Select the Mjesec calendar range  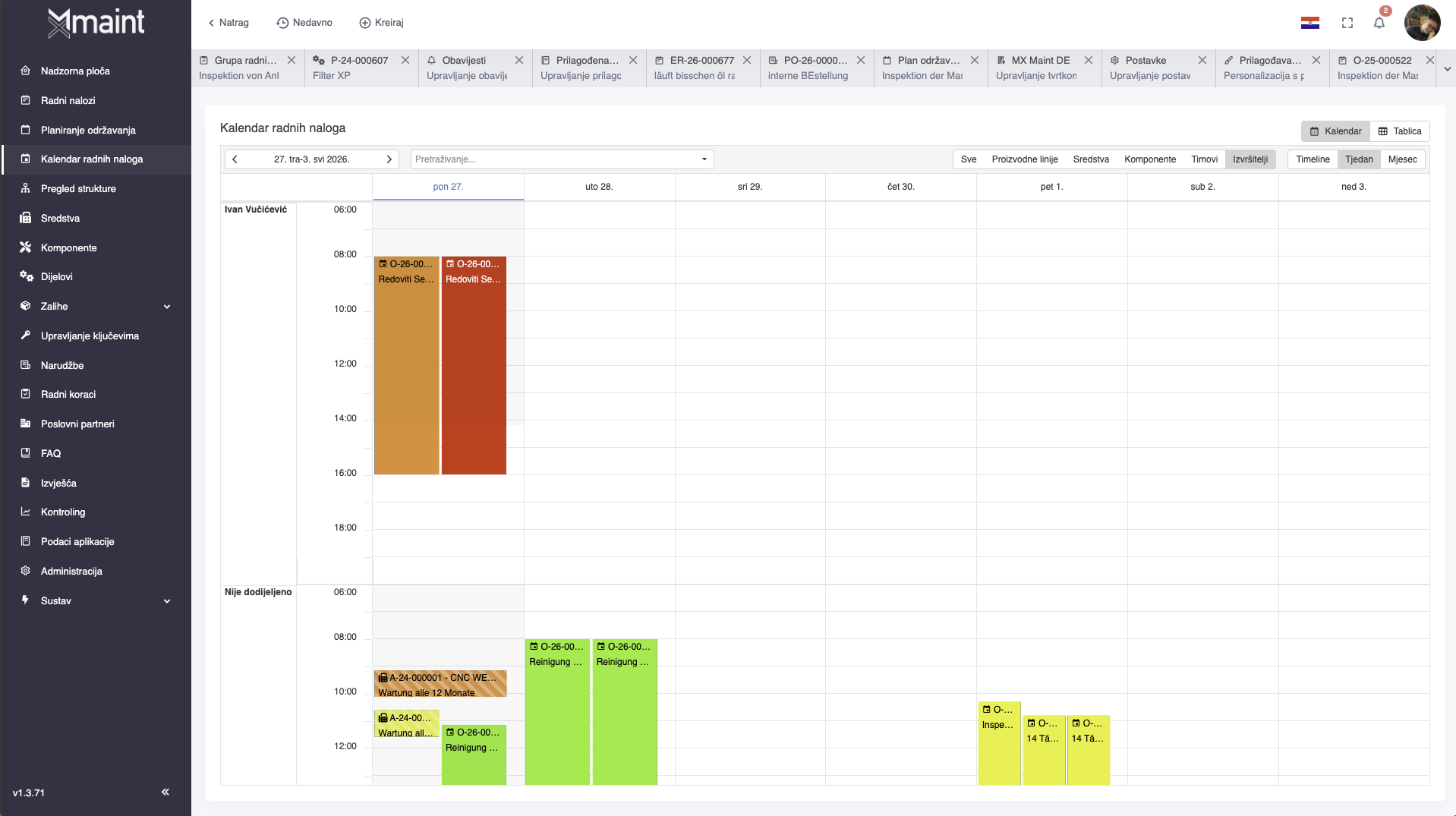(x=1401, y=159)
